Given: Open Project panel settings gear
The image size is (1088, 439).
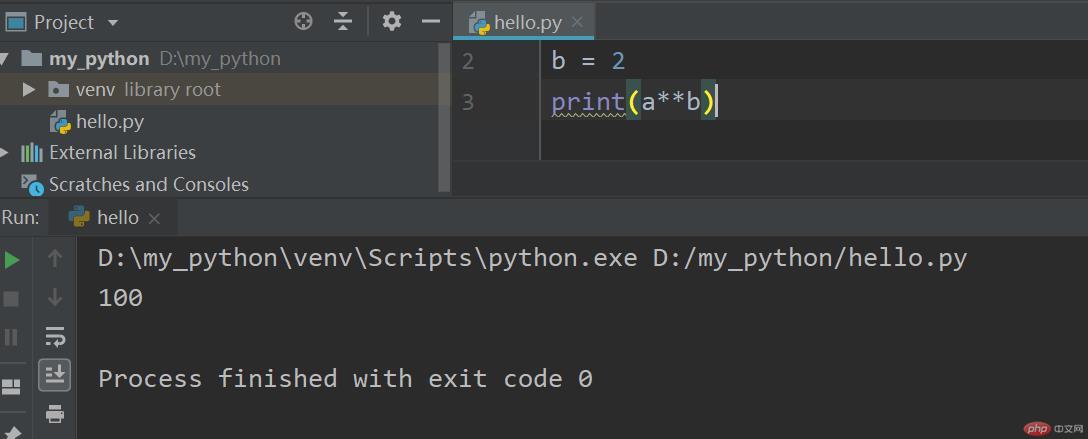Looking at the screenshot, I should click(x=392, y=22).
